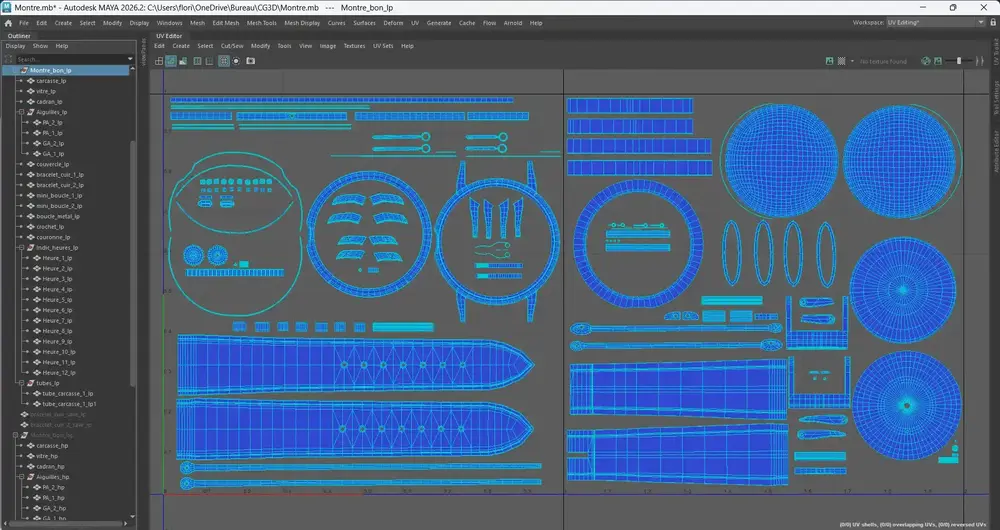This screenshot has width=1000, height=530.
Task: Collapse the Aiguilles_hp group
Action: (21, 477)
